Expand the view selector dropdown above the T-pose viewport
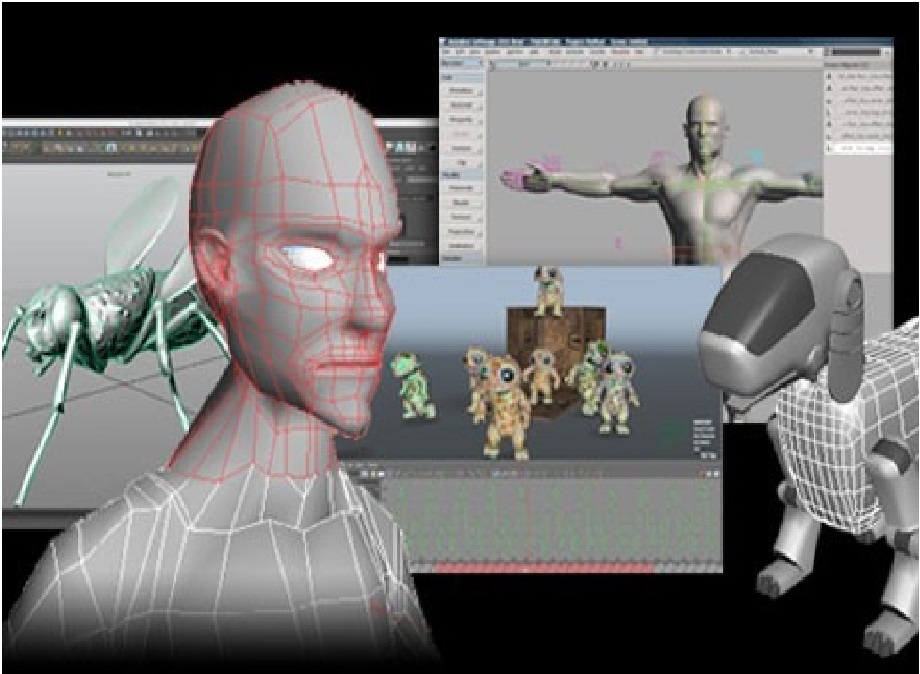The image size is (920, 674). [x=520, y=63]
